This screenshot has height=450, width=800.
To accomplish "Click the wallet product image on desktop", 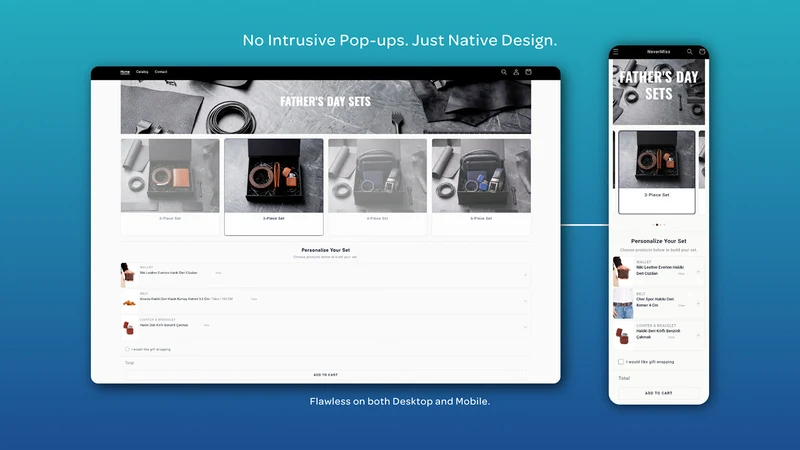I will (x=128, y=275).
